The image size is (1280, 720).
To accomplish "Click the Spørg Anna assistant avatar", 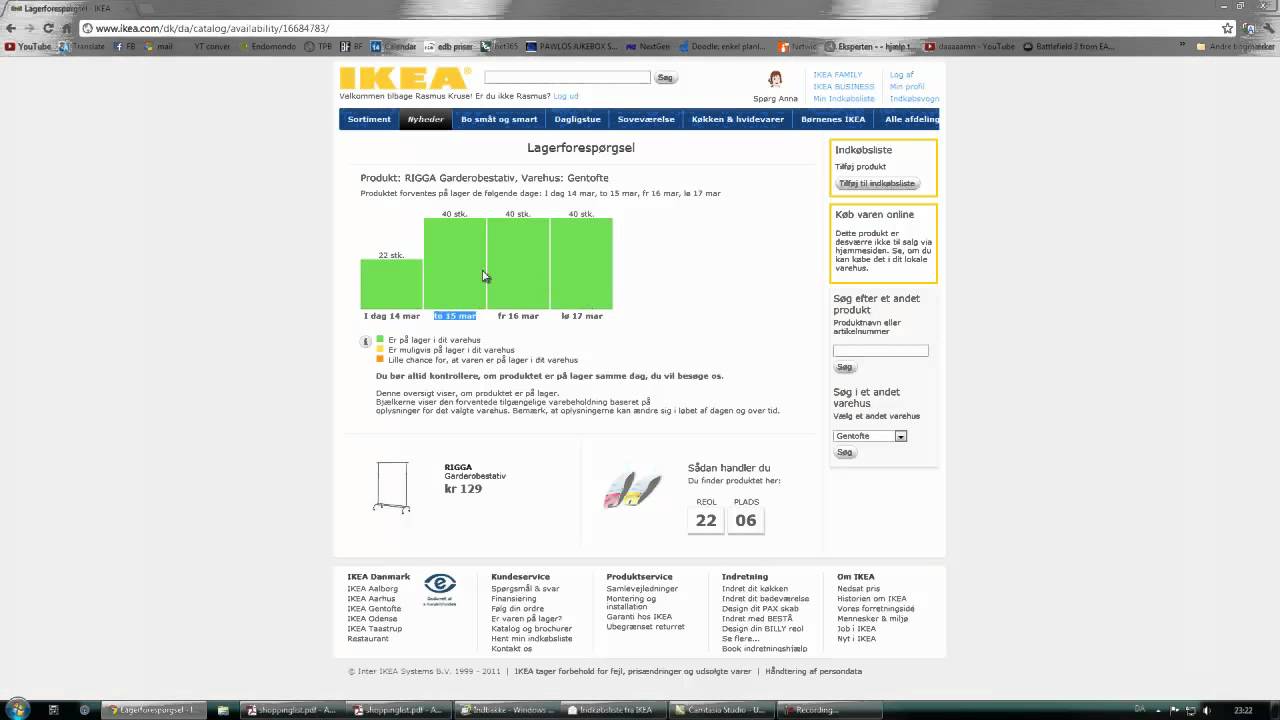I will coord(775,79).
